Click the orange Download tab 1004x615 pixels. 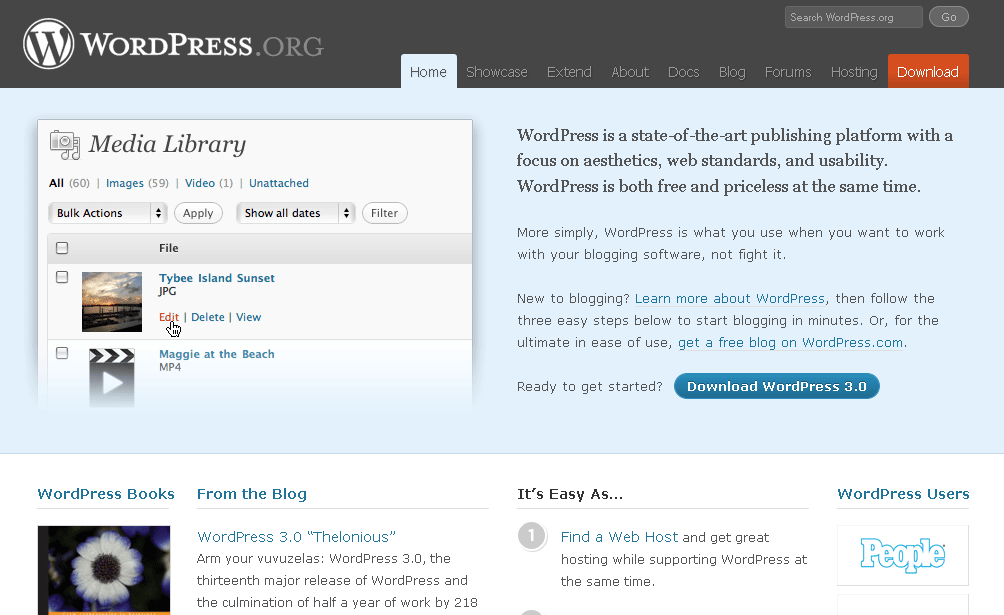pyautogui.click(x=928, y=72)
